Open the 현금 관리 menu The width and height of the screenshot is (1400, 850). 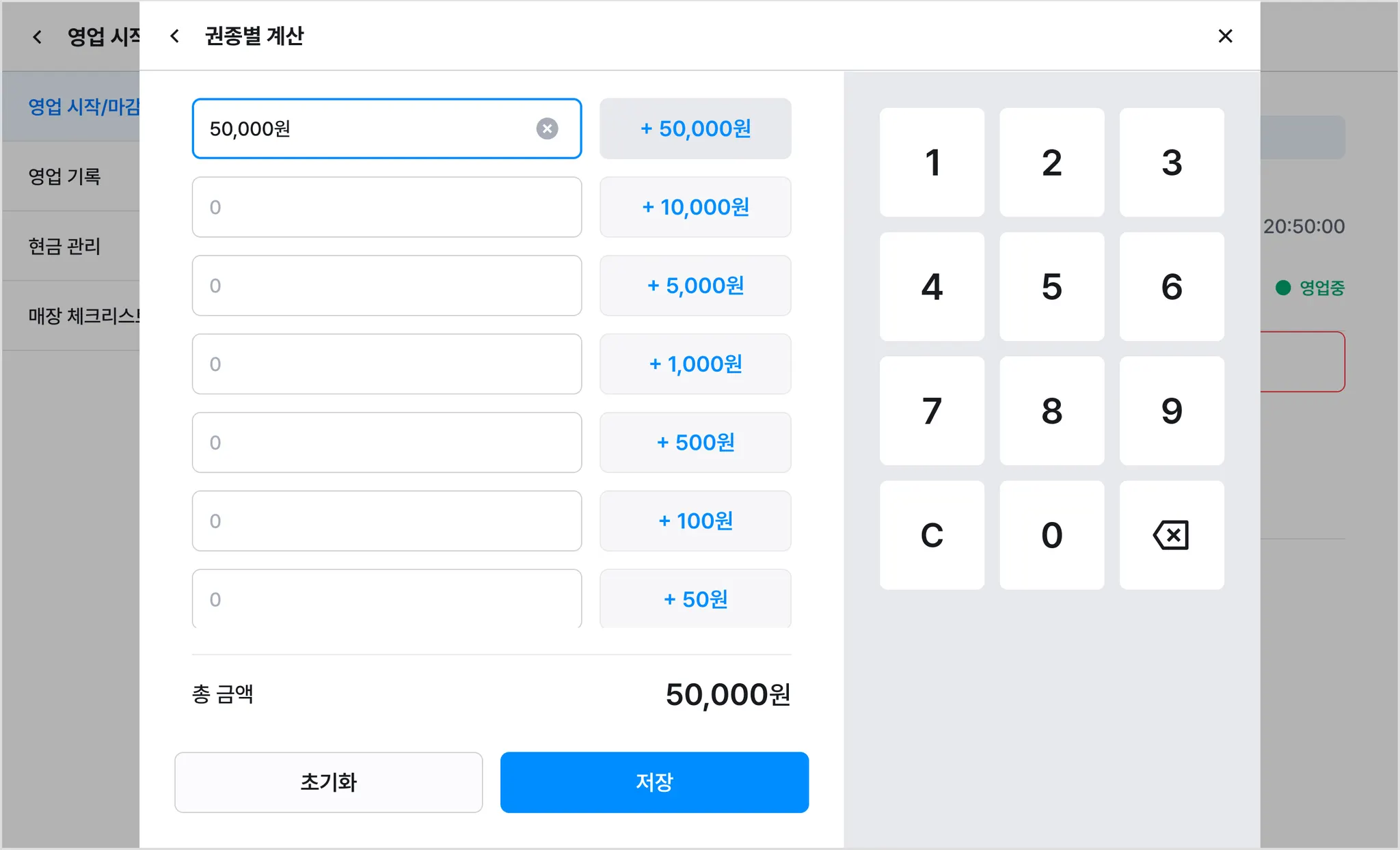tap(65, 246)
